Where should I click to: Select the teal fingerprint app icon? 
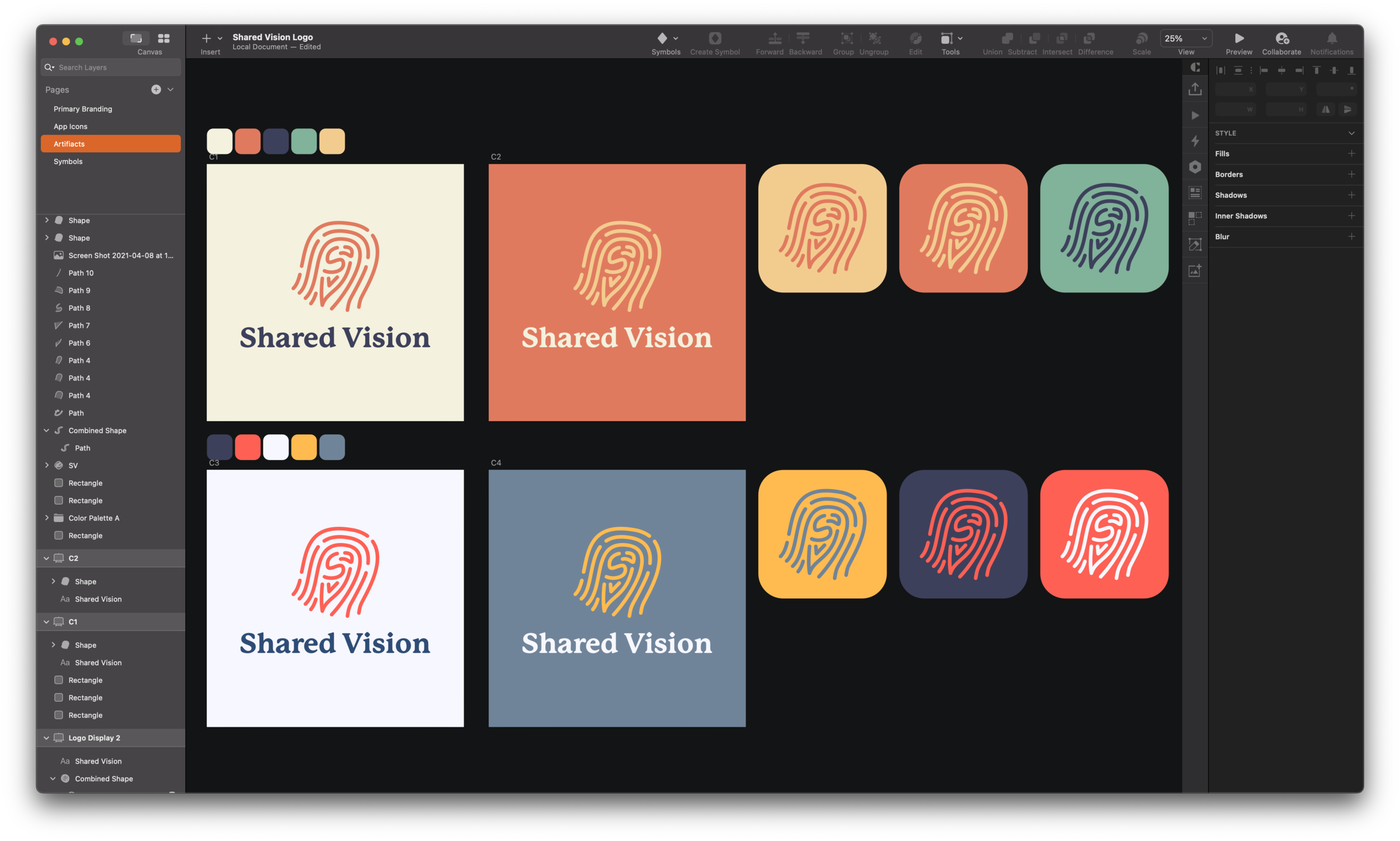(x=1104, y=229)
